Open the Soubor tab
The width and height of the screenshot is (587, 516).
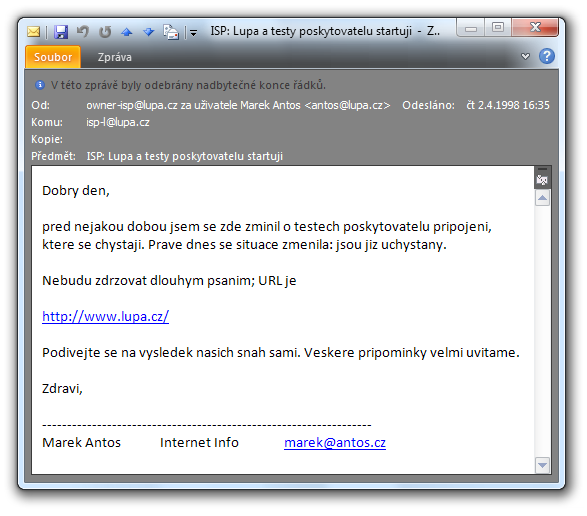pos(53,57)
